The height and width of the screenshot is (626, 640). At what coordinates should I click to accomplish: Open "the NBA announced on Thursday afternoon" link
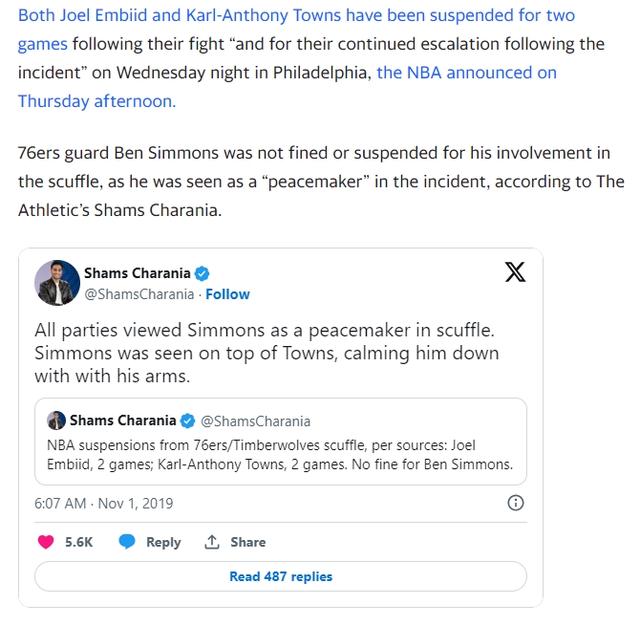point(466,73)
